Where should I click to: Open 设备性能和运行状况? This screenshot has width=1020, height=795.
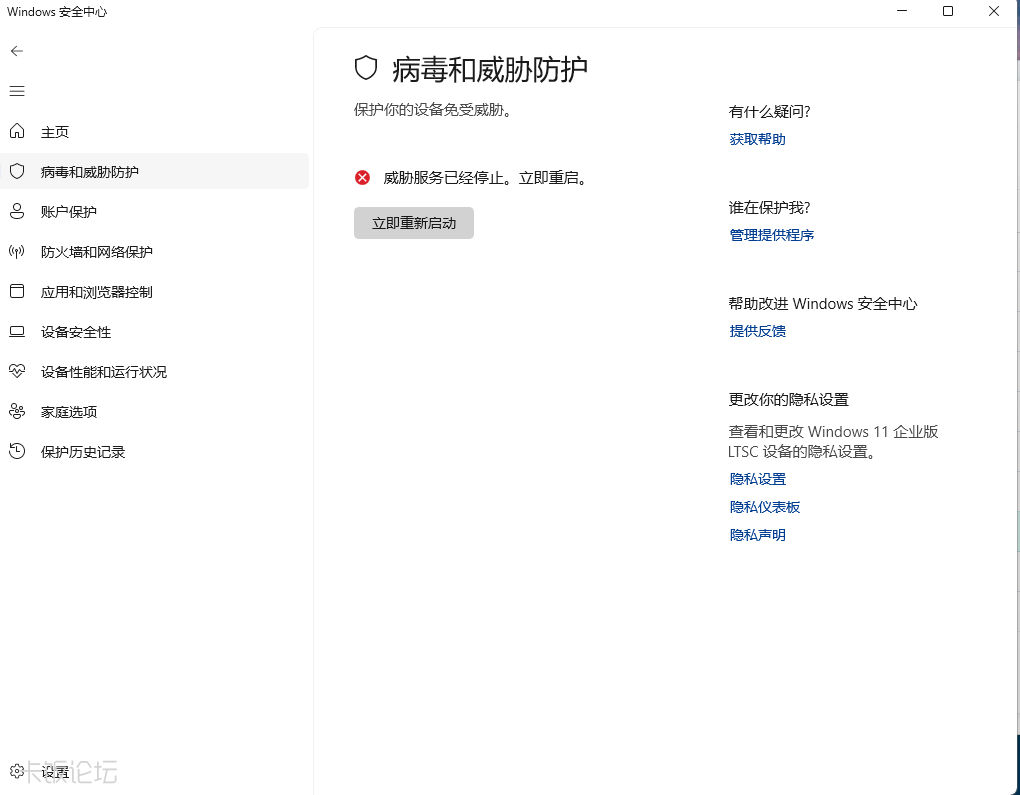tap(154, 371)
